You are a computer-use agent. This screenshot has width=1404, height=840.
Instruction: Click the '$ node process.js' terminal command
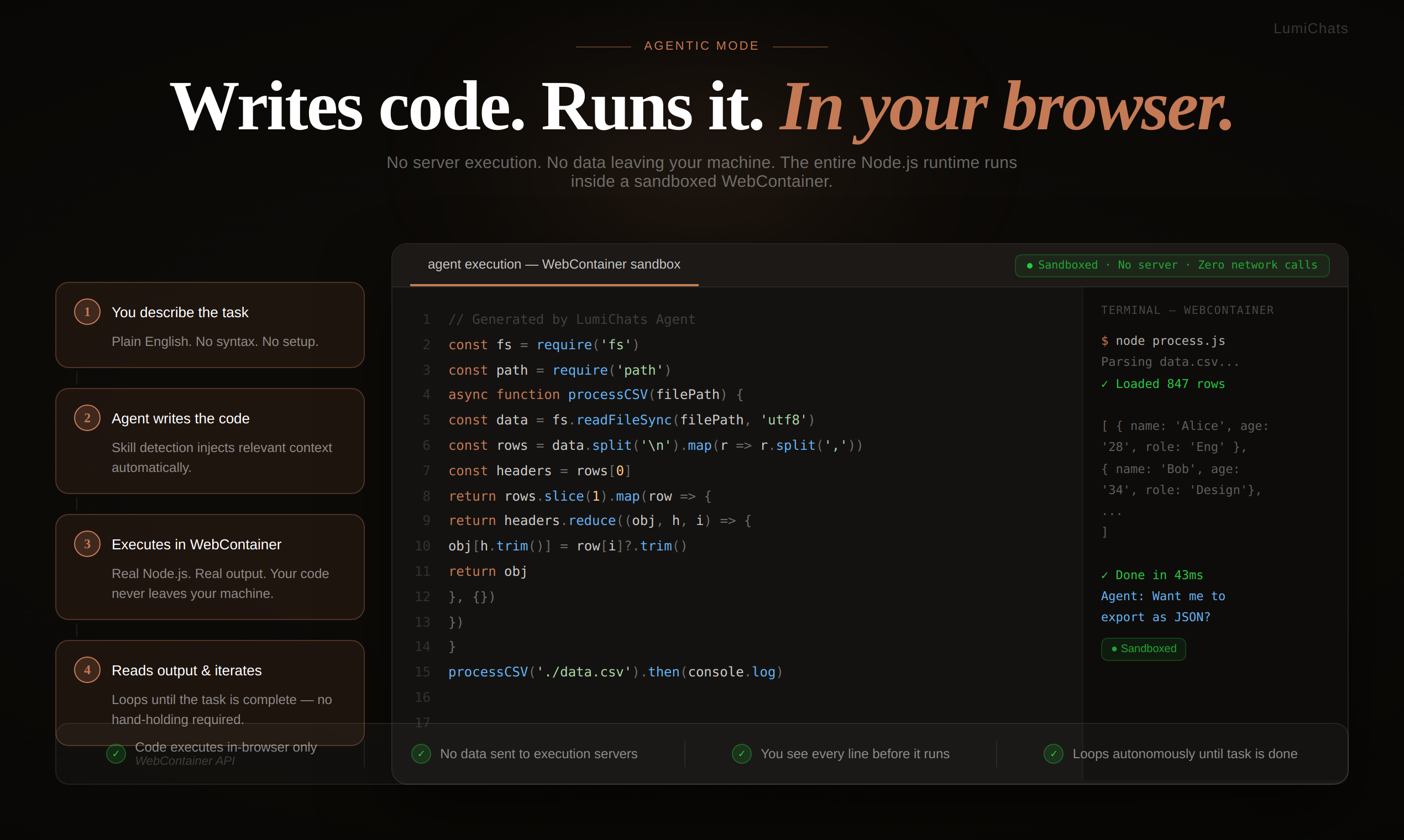point(1163,341)
